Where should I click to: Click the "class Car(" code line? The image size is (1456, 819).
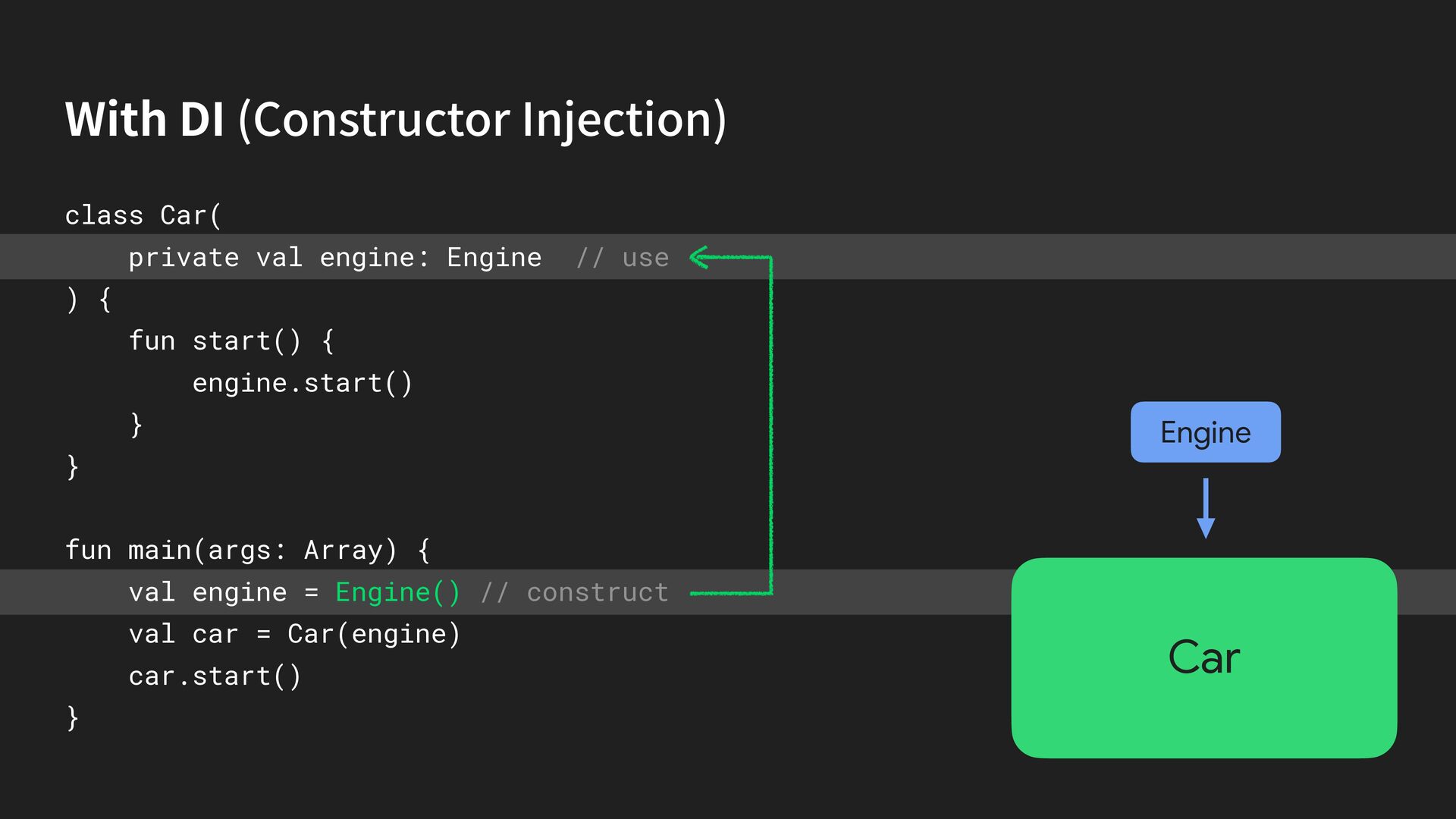pyautogui.click(x=143, y=215)
